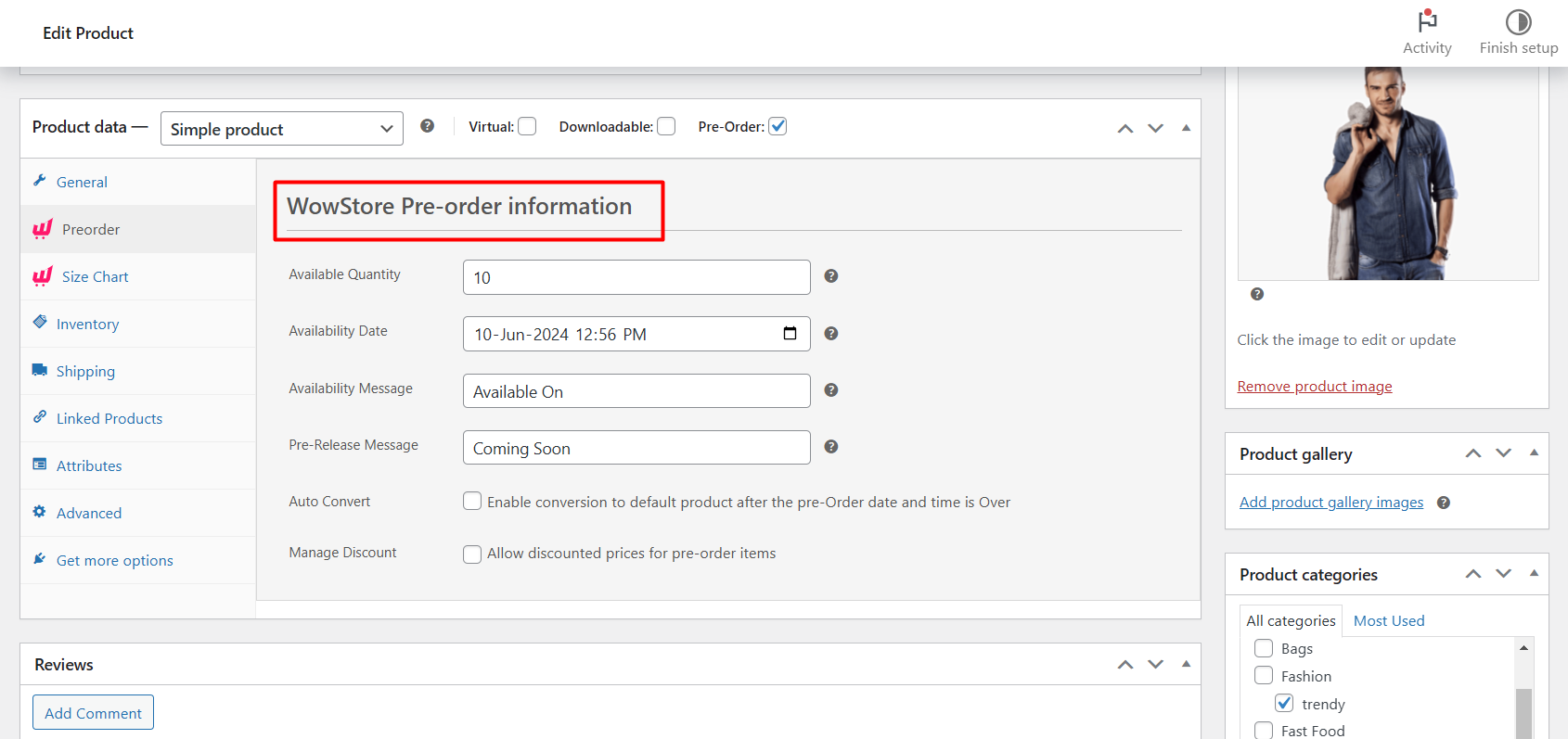Open the Activity flag icon

pyautogui.click(x=1427, y=21)
